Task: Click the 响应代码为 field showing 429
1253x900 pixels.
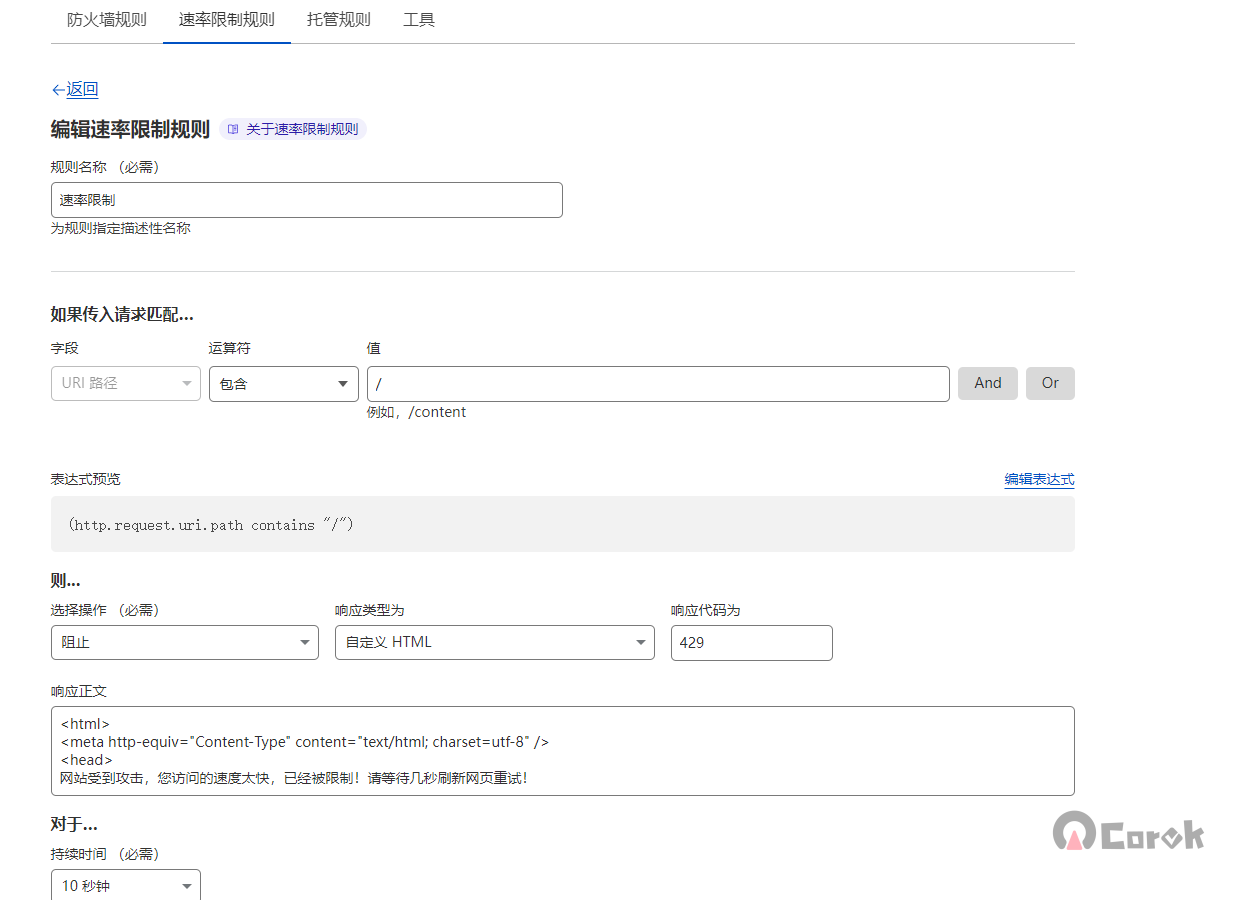Action: click(x=751, y=642)
